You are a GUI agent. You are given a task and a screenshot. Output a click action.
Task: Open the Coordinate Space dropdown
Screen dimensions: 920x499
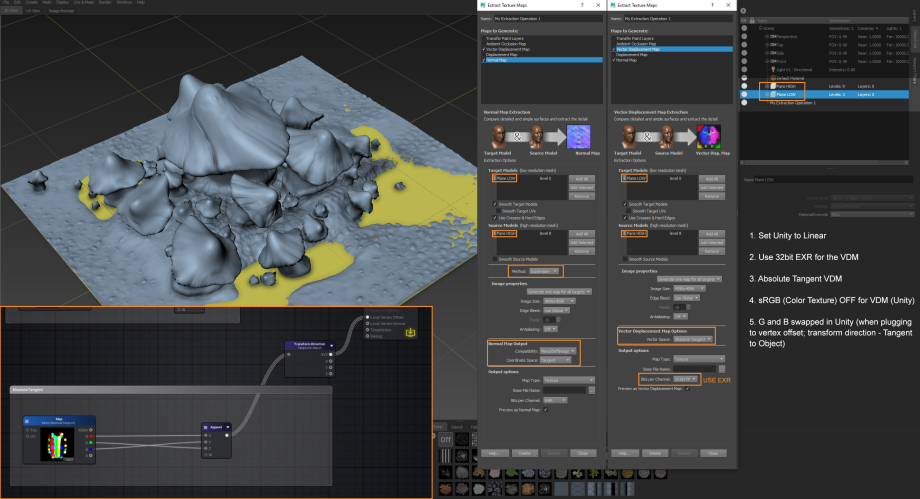coord(555,360)
